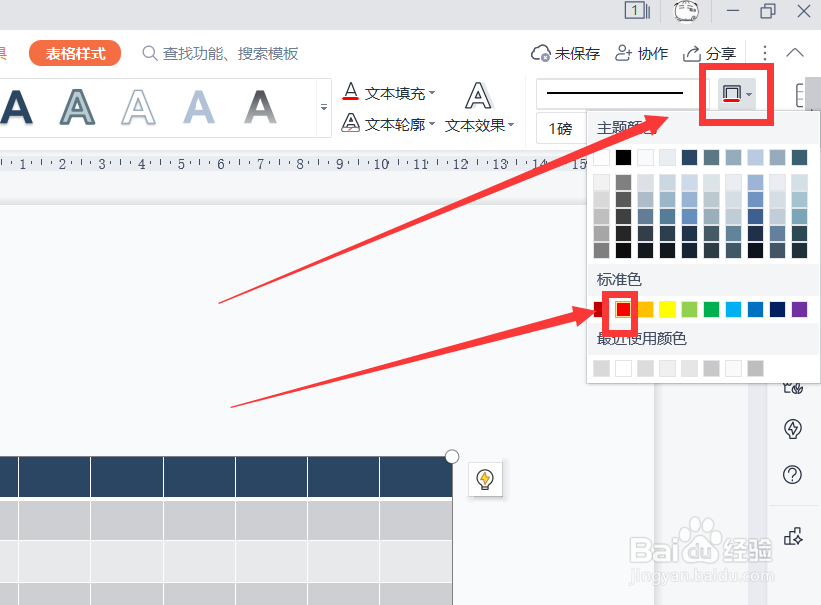This screenshot has height=605, width=821.
Task: Open the line style selector box
Action: tap(623, 93)
